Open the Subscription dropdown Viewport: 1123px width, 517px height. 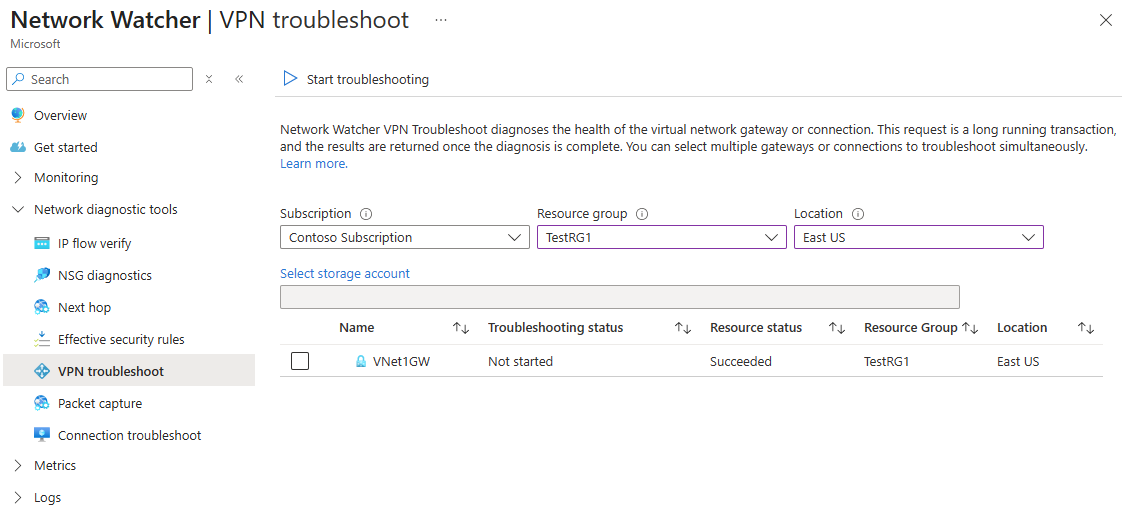[x=404, y=237]
